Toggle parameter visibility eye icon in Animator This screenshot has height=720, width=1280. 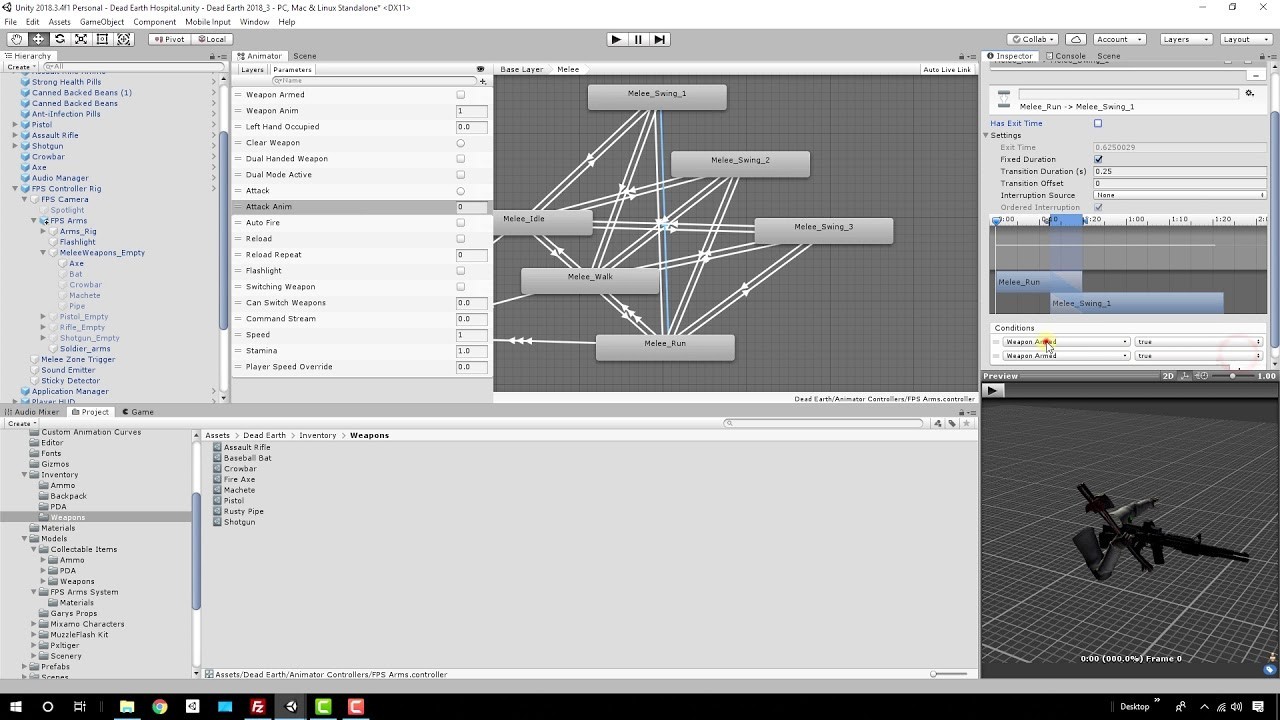[x=480, y=69]
